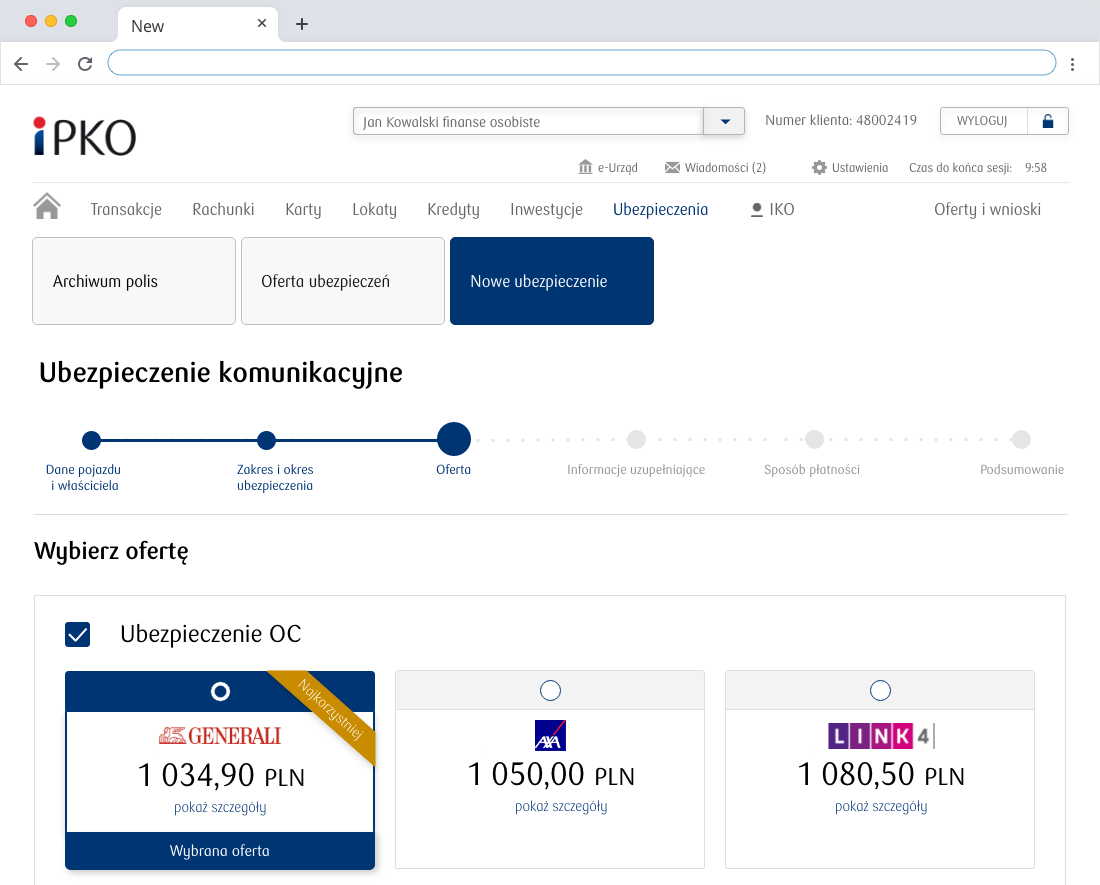Open the Rachunki menu
This screenshot has height=885, width=1100.
click(223, 209)
